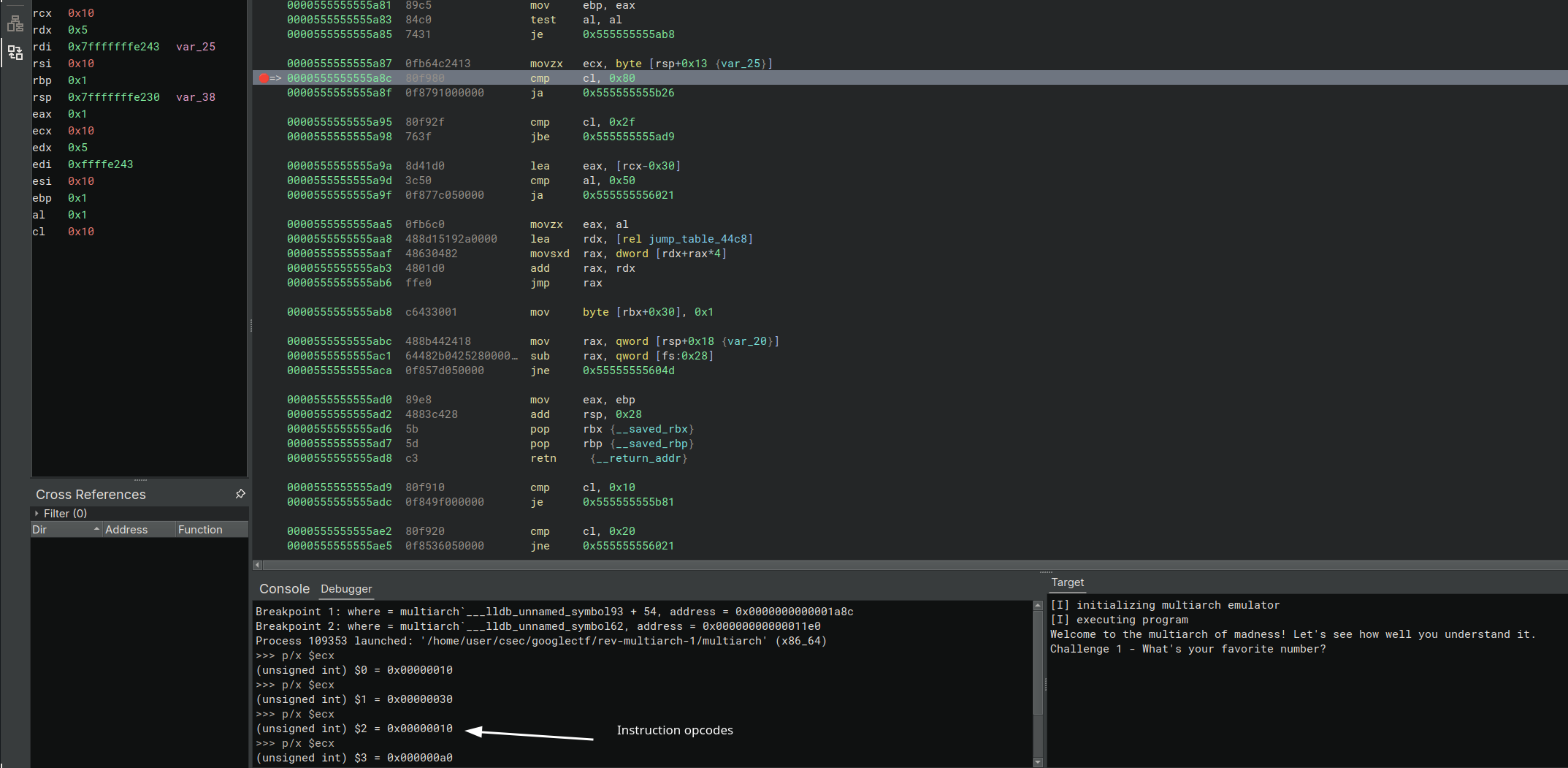Select console output $3 = 0x000000a0

tap(354, 758)
